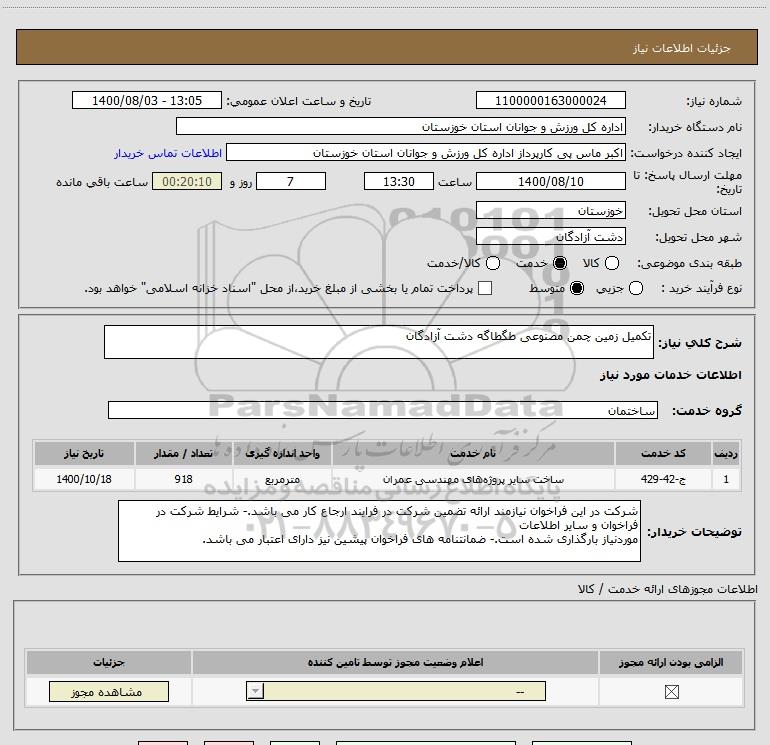
Task: Click the buyer notes text box
Action: click(379, 531)
